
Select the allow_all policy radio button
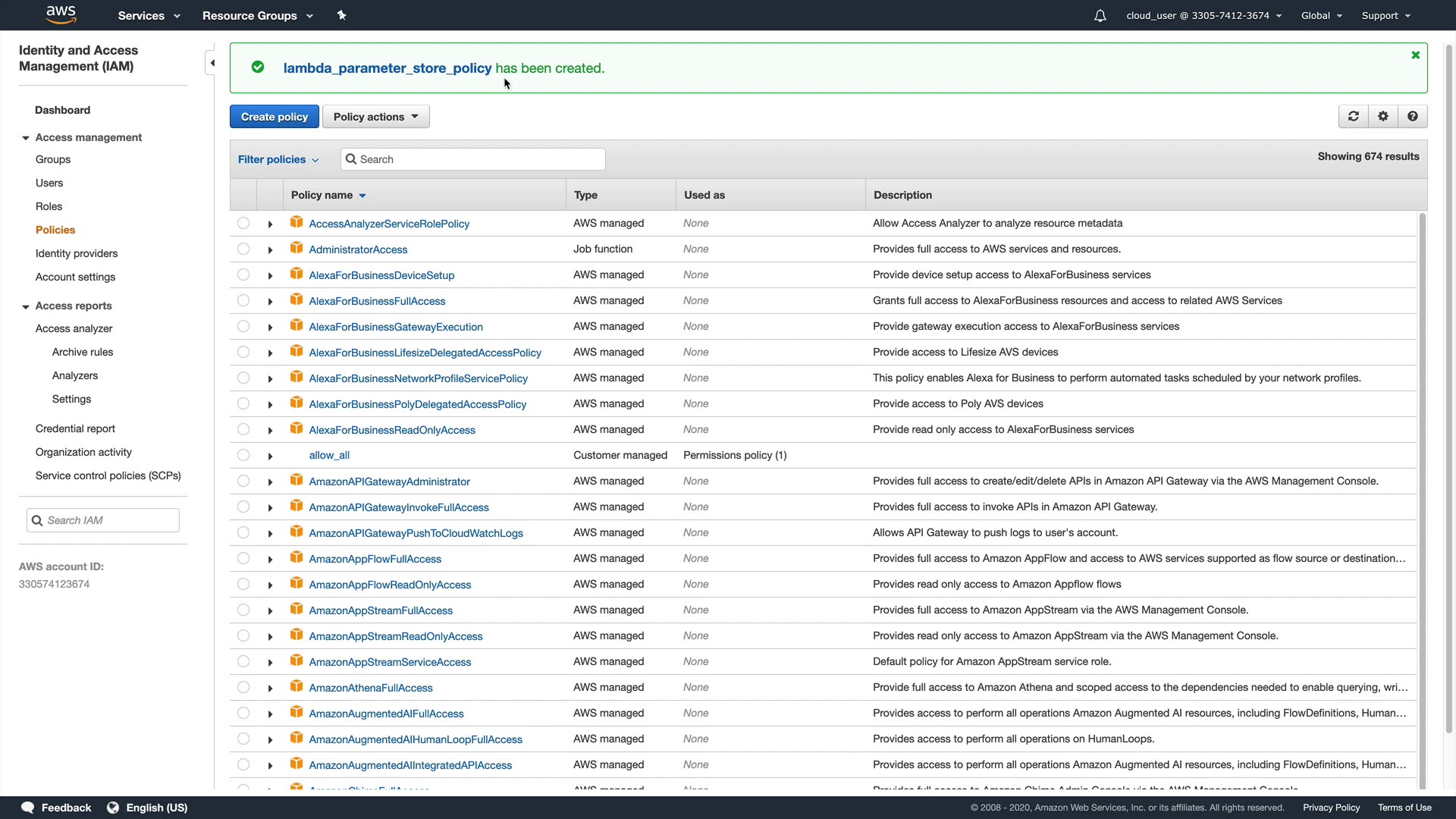(243, 455)
